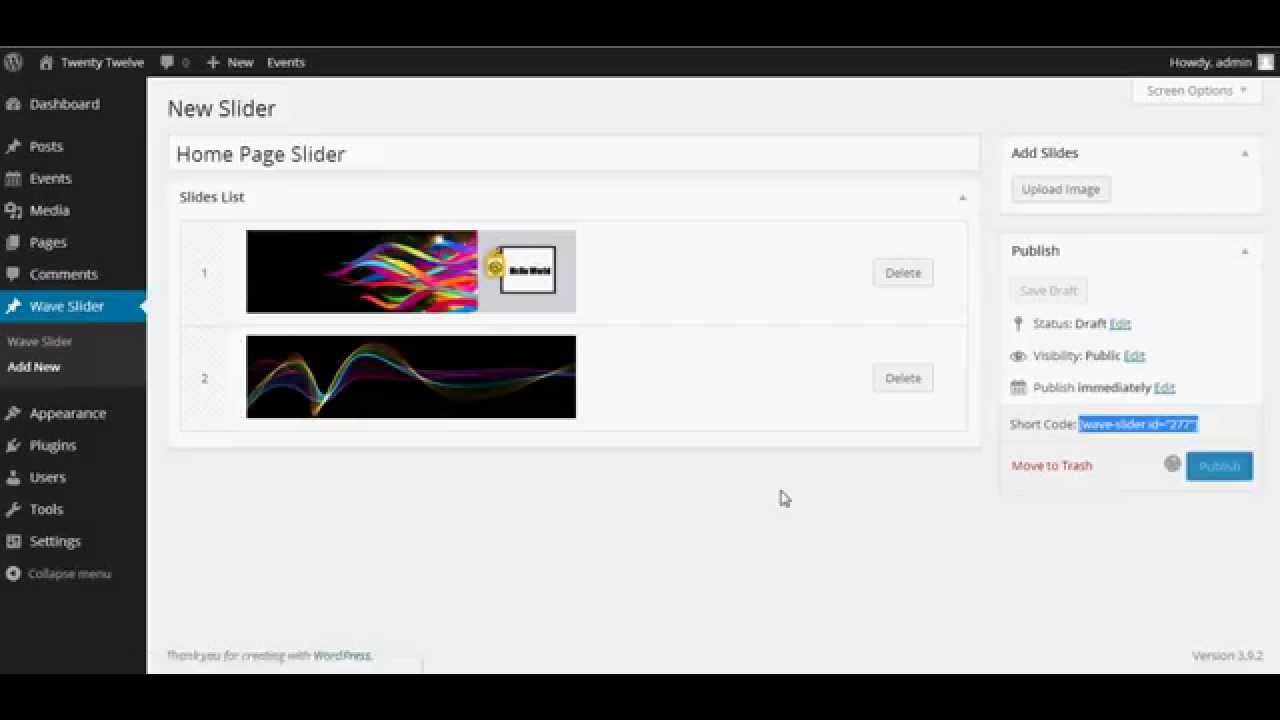
Task: Select the neon wave lines slide thumbnail
Action: [411, 377]
